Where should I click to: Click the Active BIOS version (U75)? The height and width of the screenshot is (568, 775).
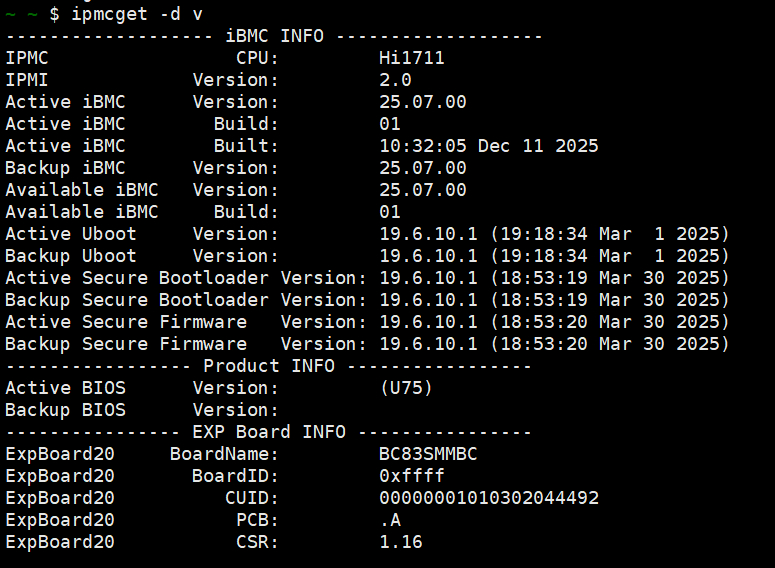406,388
